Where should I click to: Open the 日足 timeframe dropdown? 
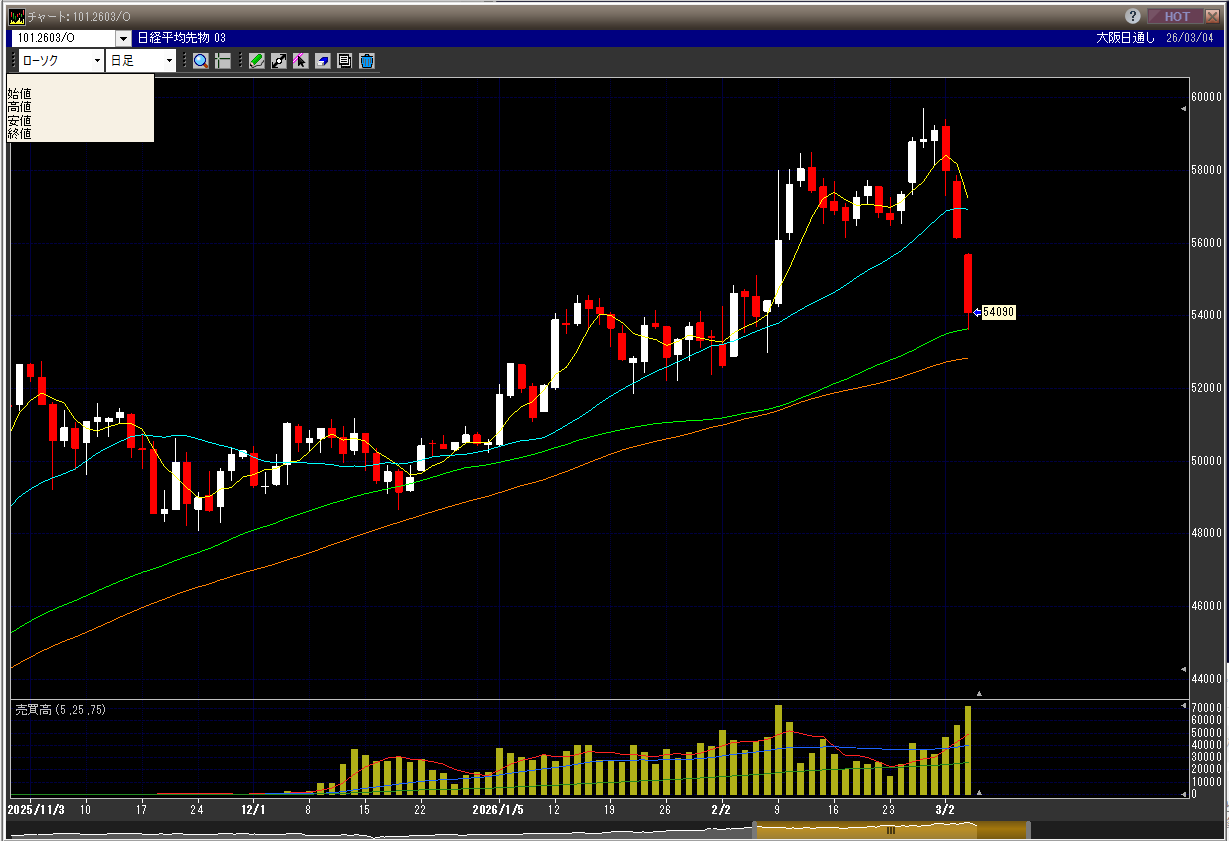point(169,61)
